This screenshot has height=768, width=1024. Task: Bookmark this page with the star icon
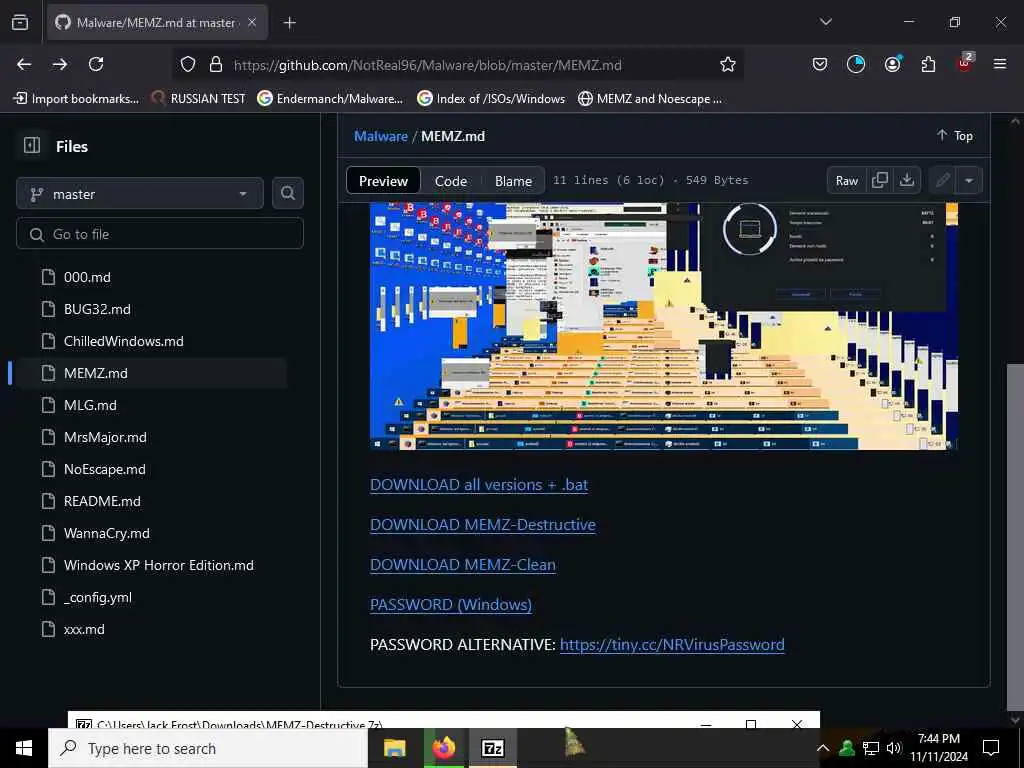[728, 64]
